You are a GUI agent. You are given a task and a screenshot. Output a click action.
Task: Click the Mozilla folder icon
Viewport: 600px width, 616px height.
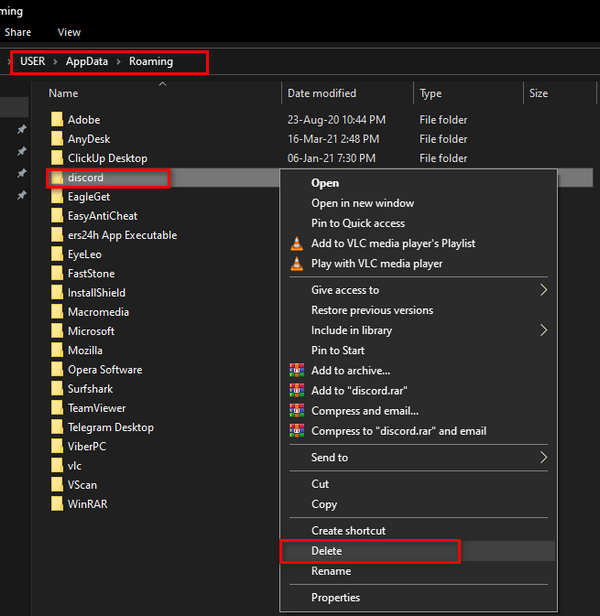(57, 350)
